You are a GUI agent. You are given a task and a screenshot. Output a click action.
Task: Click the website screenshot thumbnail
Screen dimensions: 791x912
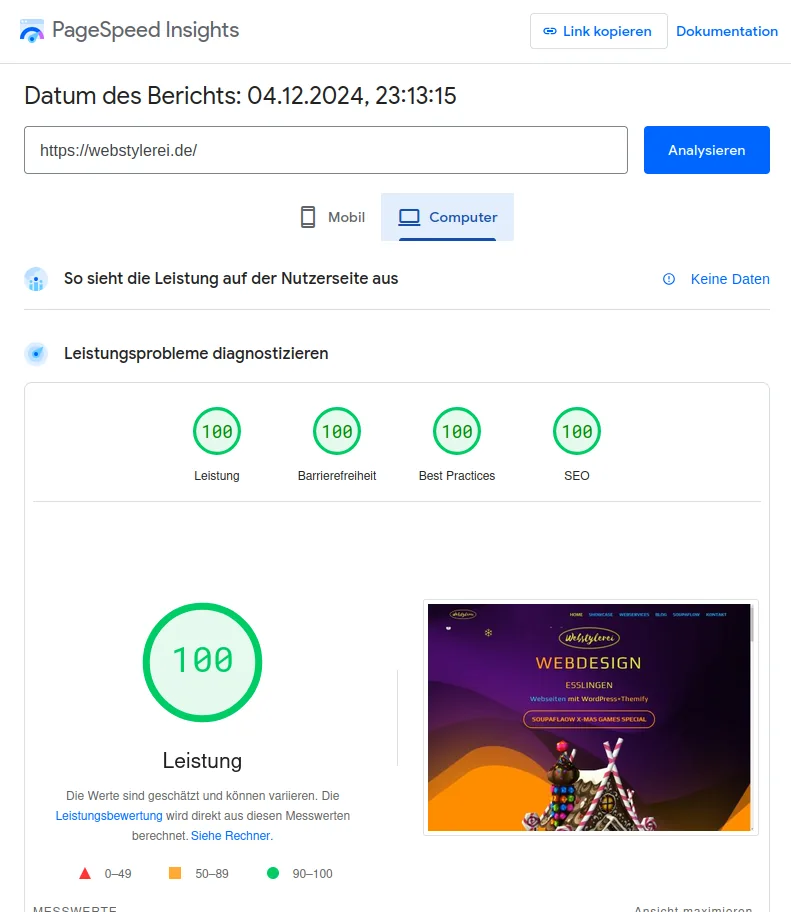(x=589, y=717)
